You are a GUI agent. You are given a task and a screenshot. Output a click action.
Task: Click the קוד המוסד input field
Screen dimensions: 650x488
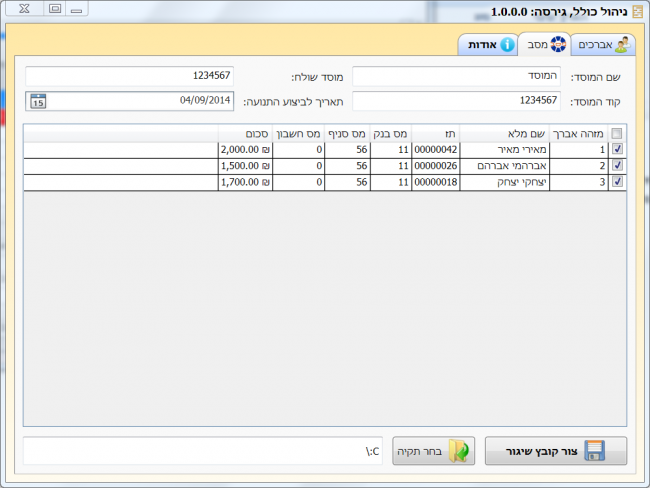[x=456, y=101]
